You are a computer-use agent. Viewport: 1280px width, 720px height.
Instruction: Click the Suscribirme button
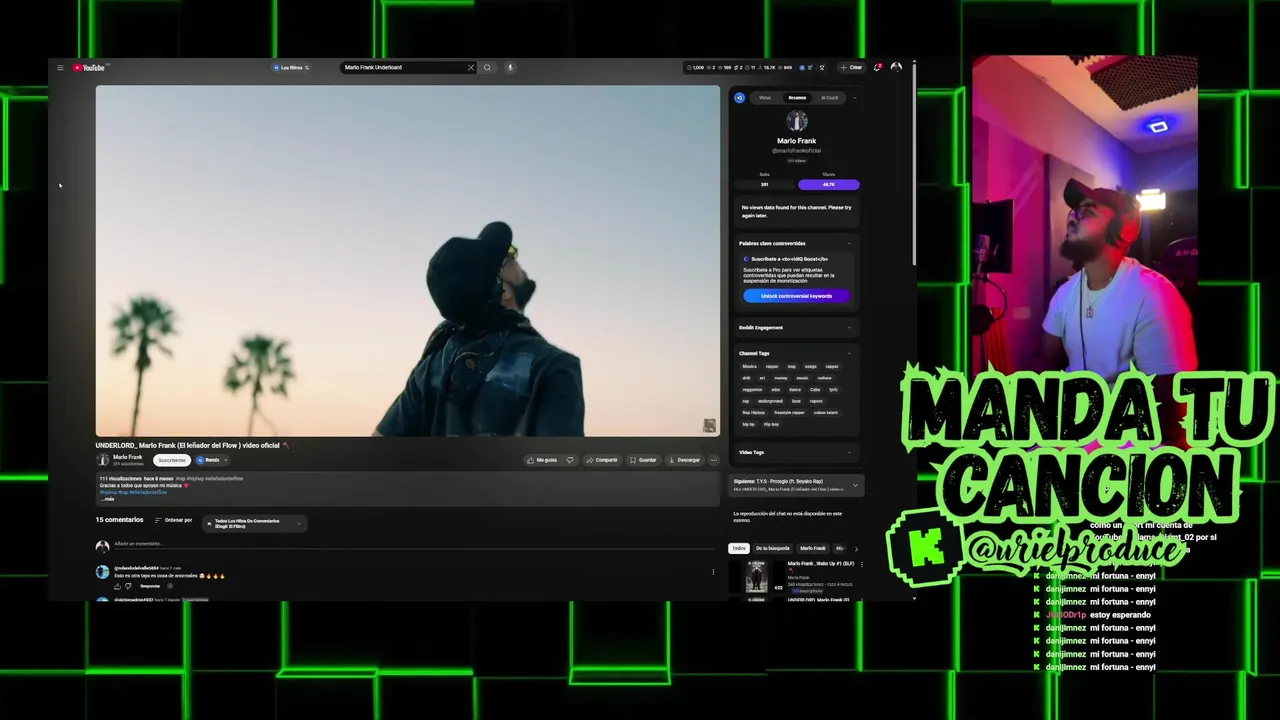coord(172,460)
